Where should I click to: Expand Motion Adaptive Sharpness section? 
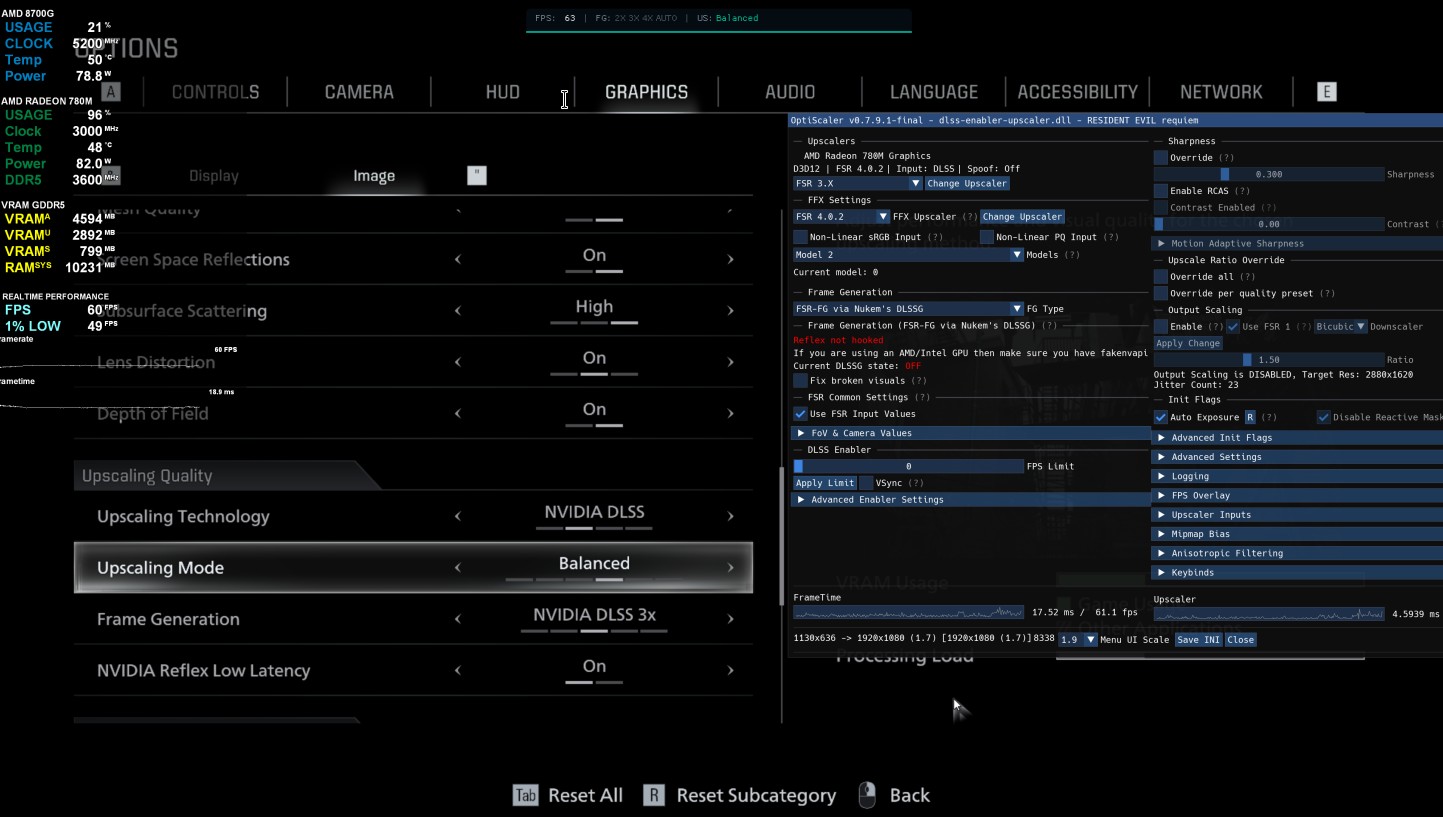point(1297,244)
